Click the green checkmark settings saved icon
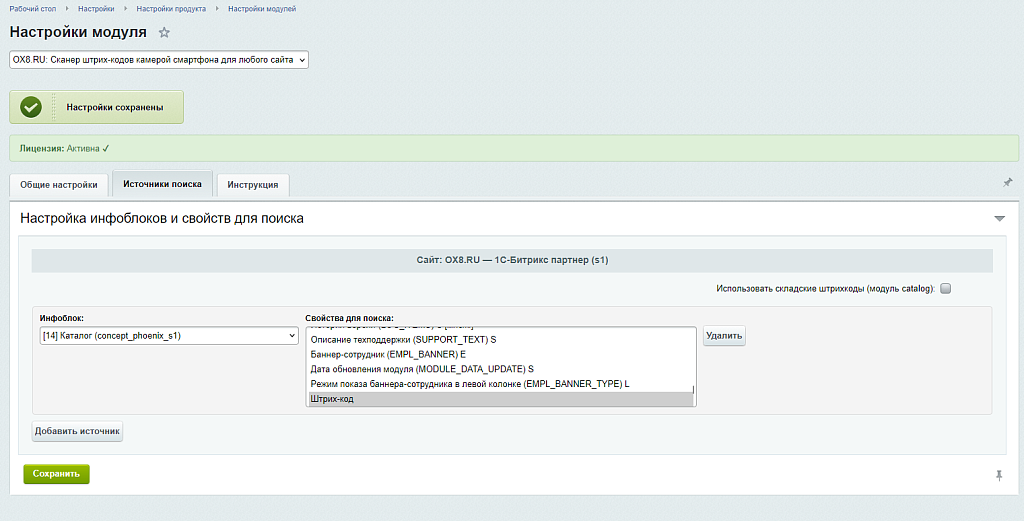This screenshot has width=1024, height=521. 31,107
